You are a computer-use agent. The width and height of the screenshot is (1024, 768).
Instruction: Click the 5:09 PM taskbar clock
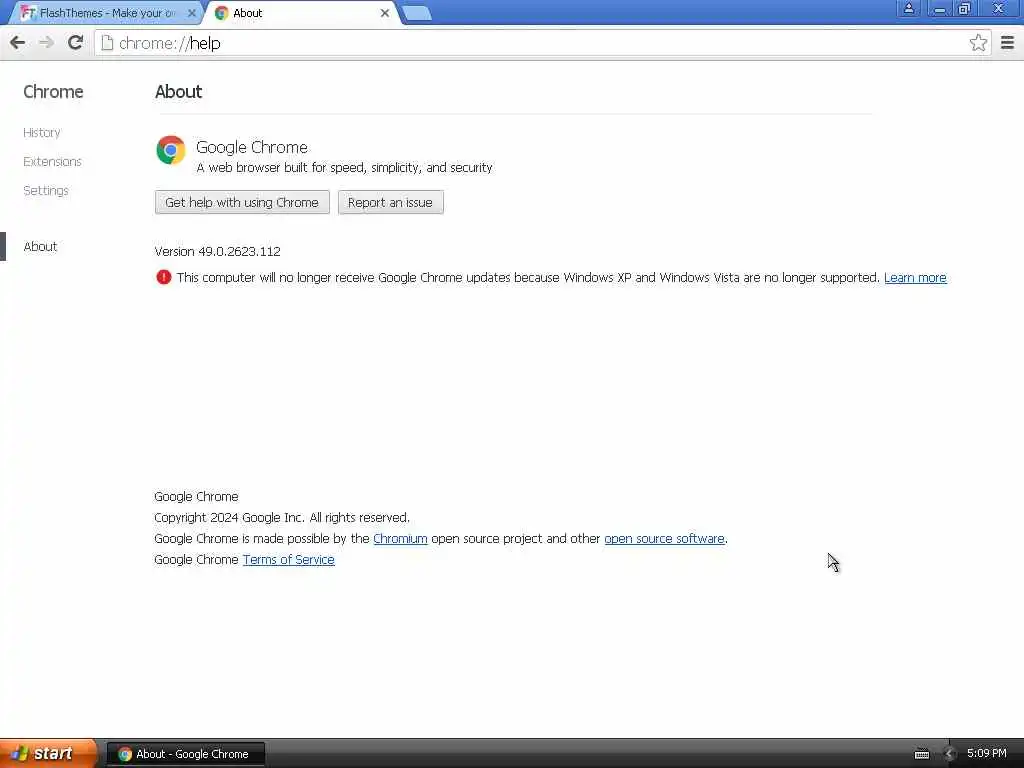(986, 754)
